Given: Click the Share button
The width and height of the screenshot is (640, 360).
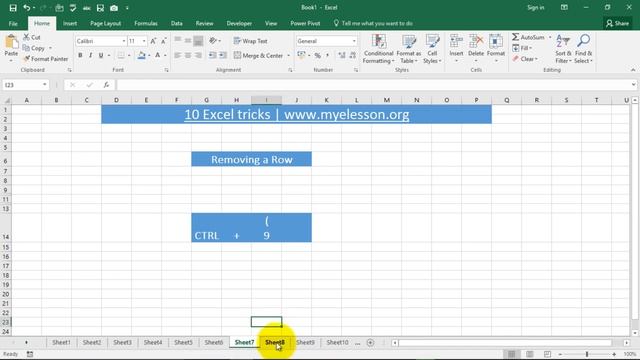Looking at the screenshot, I should (x=618, y=24).
